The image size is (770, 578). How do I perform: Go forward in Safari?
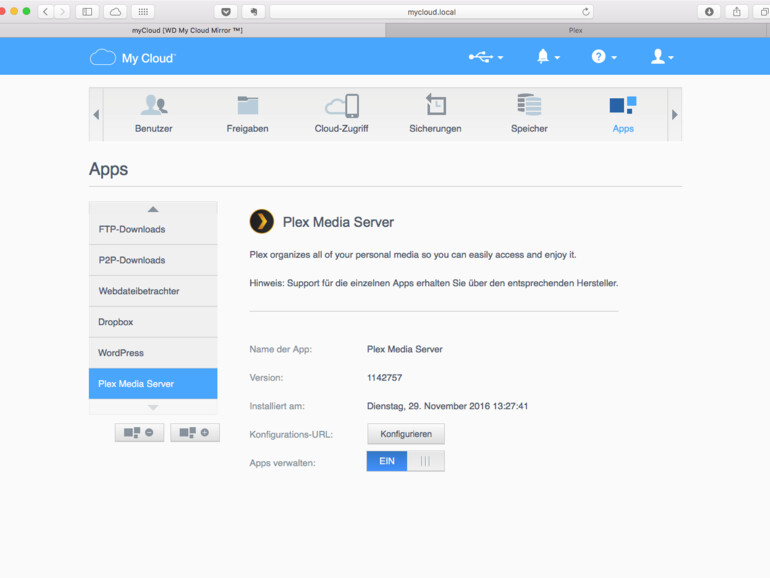tap(62, 12)
